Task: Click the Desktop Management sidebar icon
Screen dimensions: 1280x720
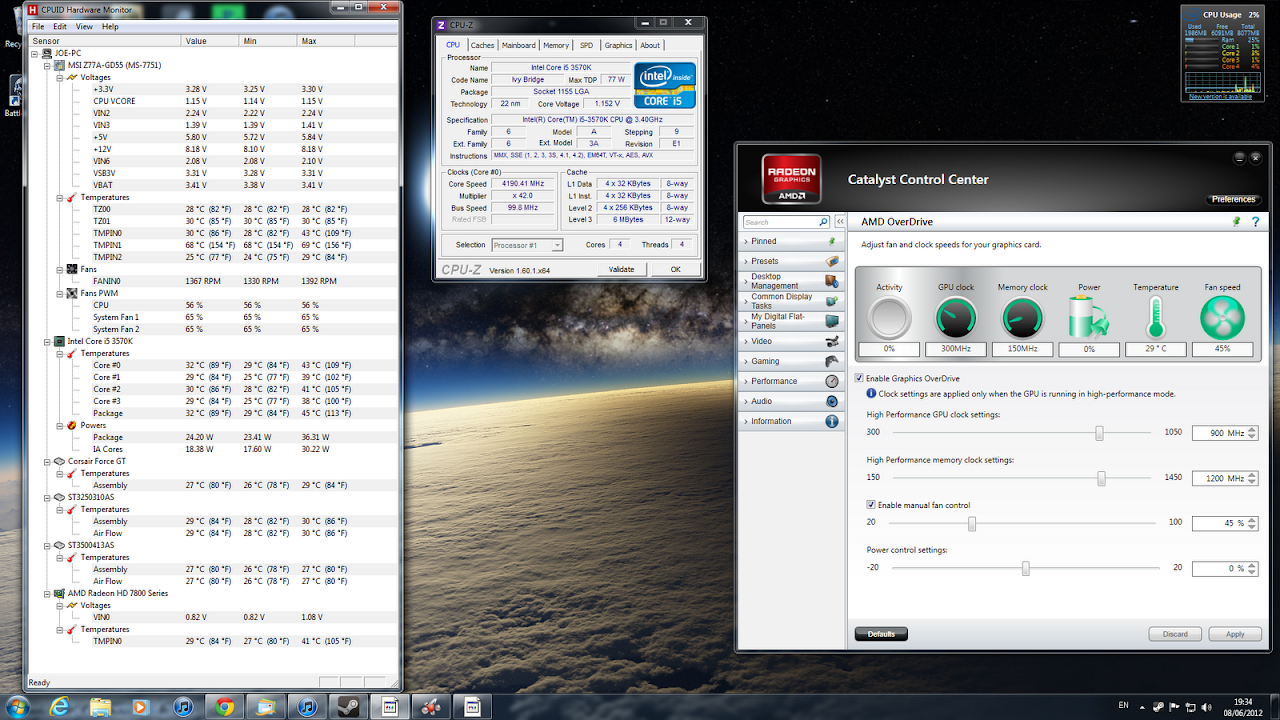Action: (832, 281)
